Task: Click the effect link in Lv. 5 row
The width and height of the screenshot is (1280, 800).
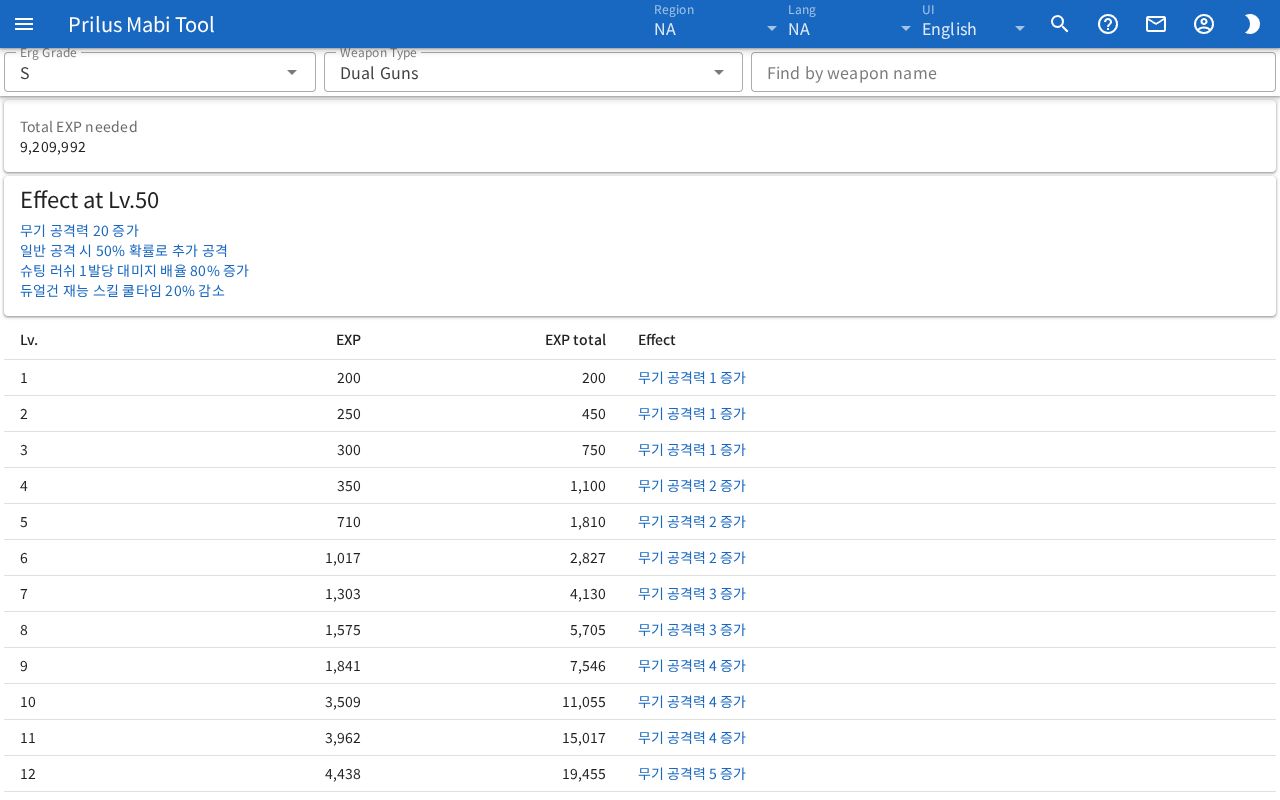Action: pyautogui.click(x=692, y=521)
